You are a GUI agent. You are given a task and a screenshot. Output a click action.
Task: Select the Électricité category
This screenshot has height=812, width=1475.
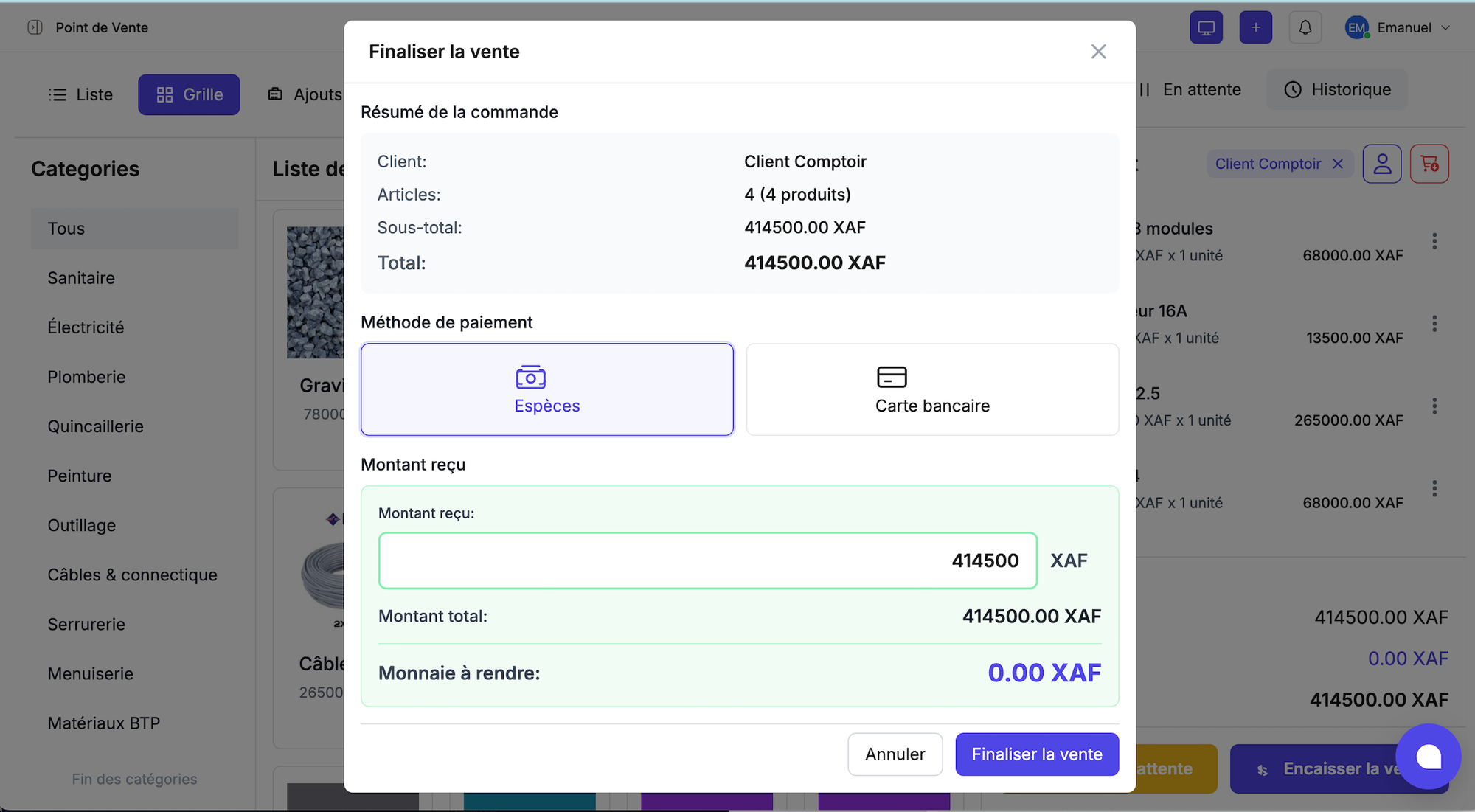86,327
